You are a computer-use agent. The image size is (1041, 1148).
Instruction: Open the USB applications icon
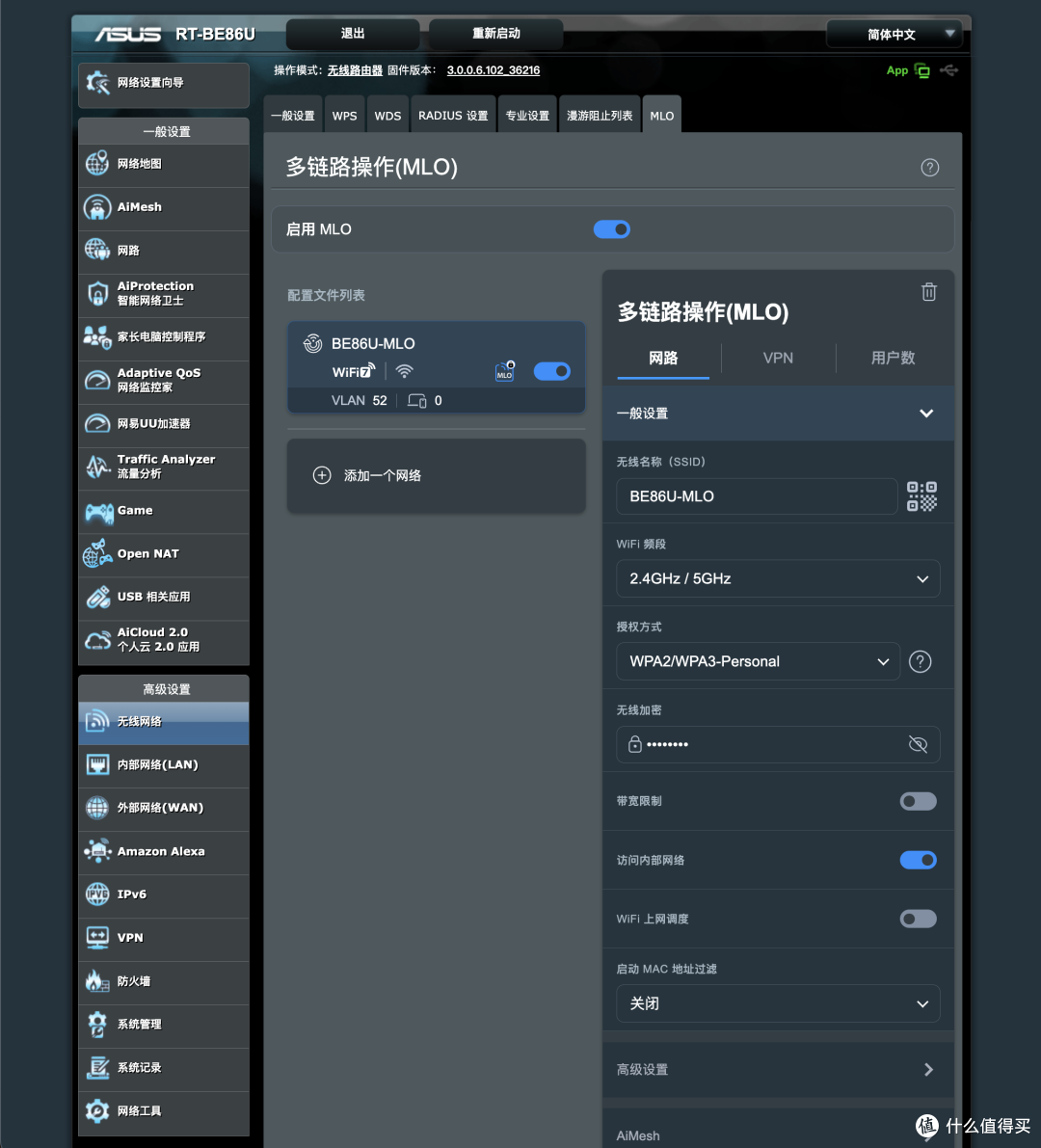(97, 597)
